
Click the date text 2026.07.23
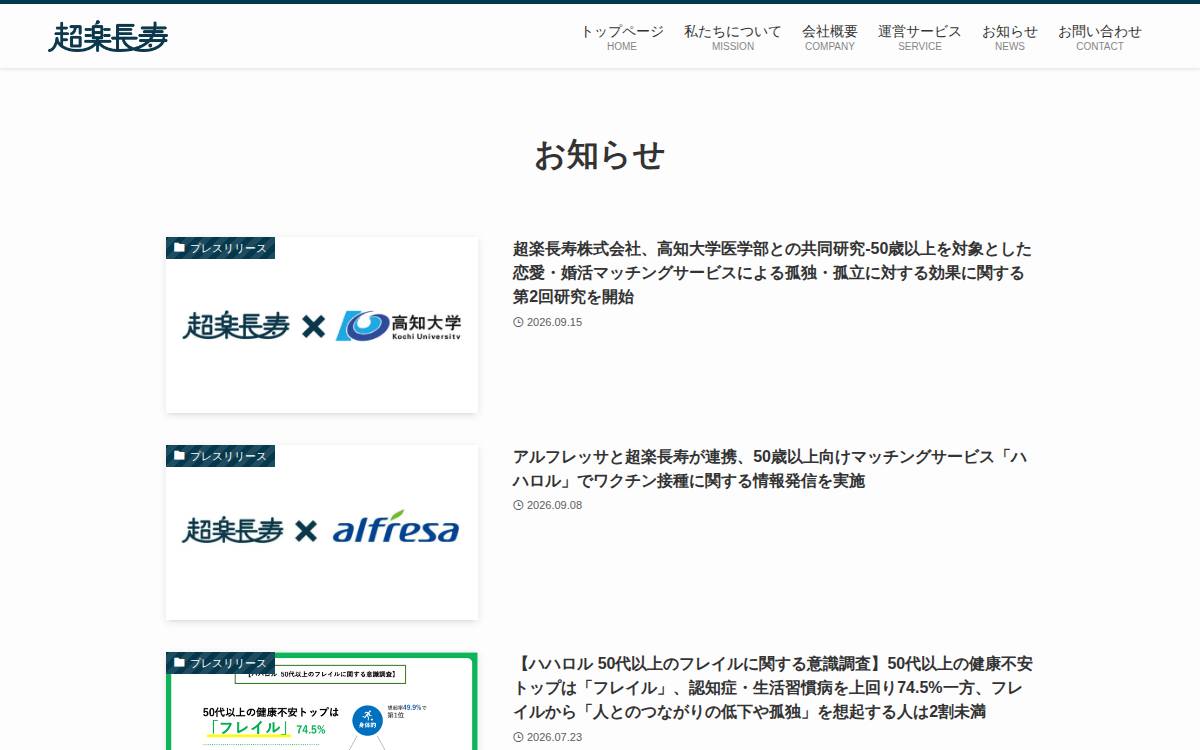tap(554, 737)
